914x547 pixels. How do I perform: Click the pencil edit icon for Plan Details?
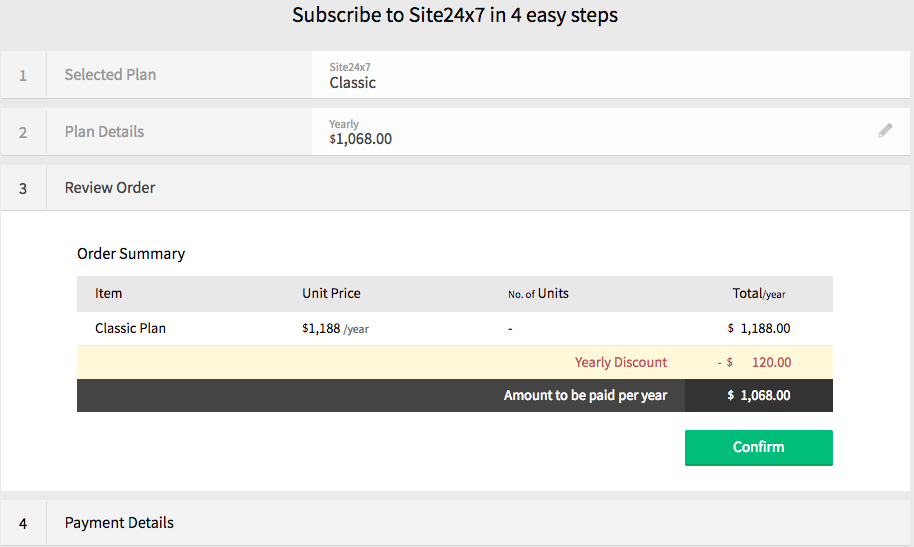click(x=885, y=130)
